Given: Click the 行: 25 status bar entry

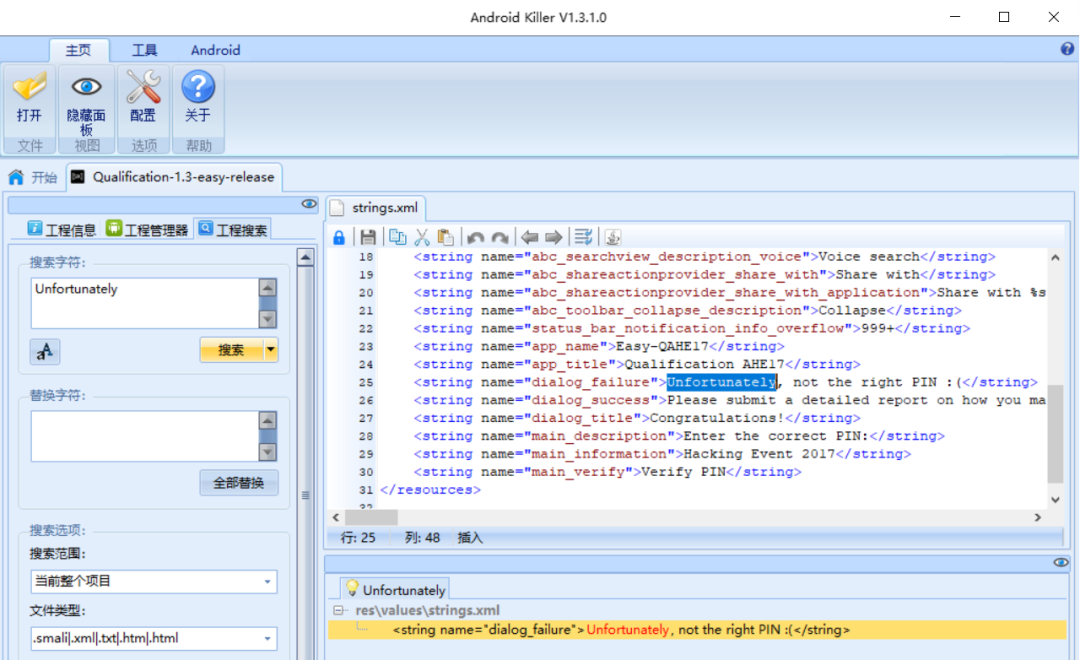Looking at the screenshot, I should (x=358, y=538).
